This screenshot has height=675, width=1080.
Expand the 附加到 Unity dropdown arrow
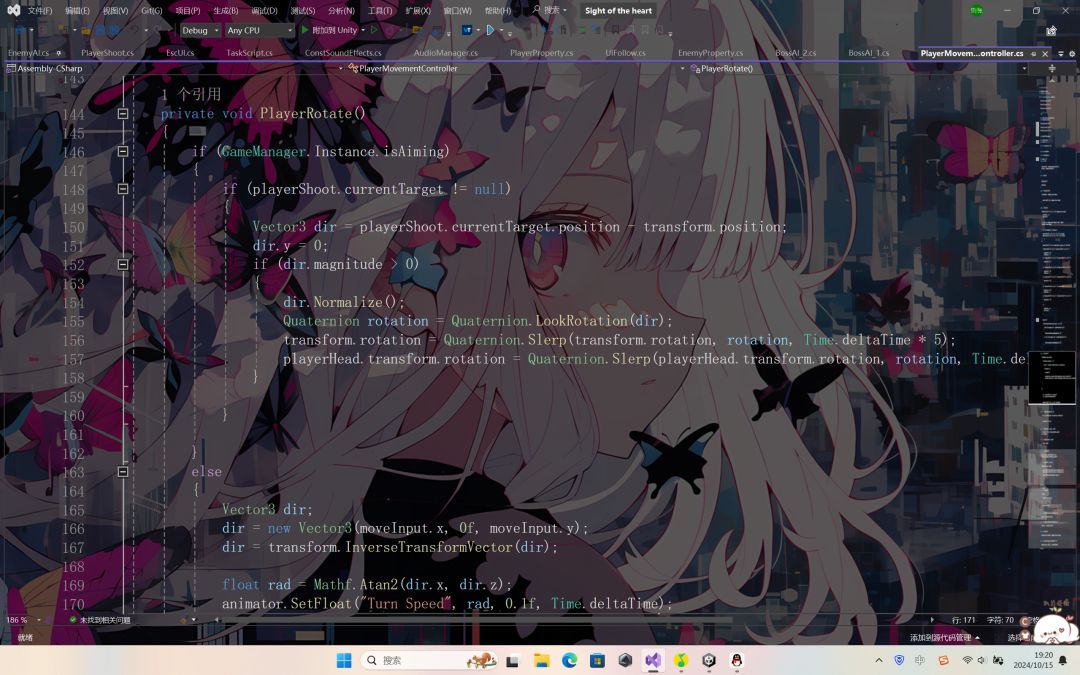point(363,30)
